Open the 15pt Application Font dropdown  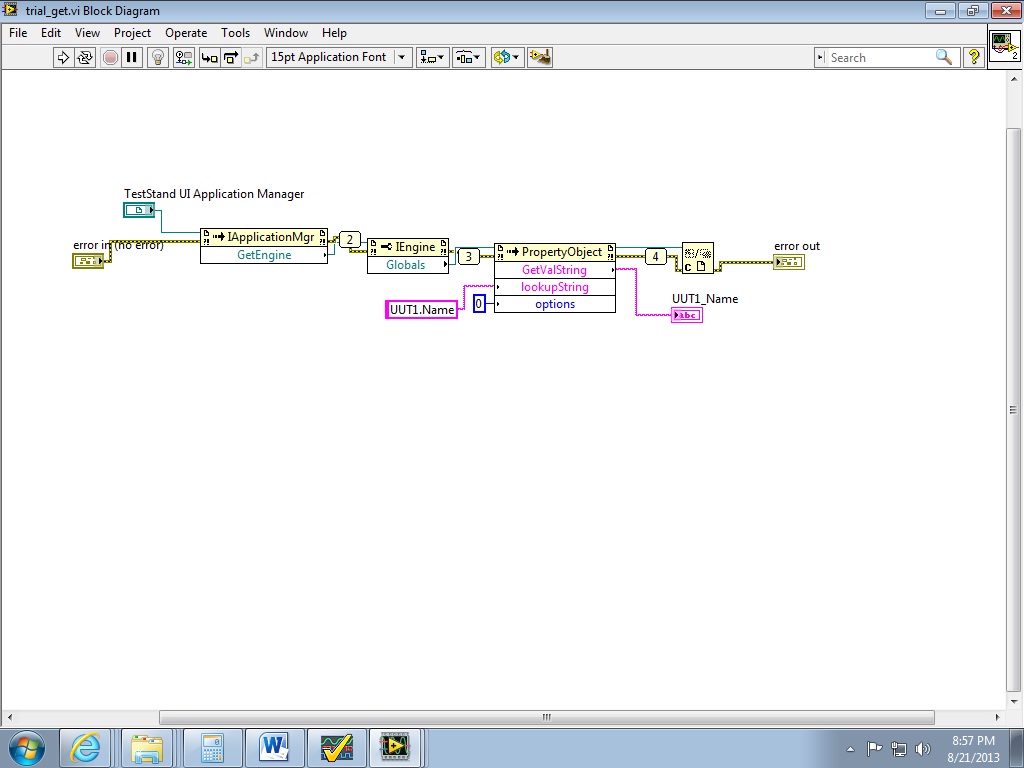click(339, 57)
